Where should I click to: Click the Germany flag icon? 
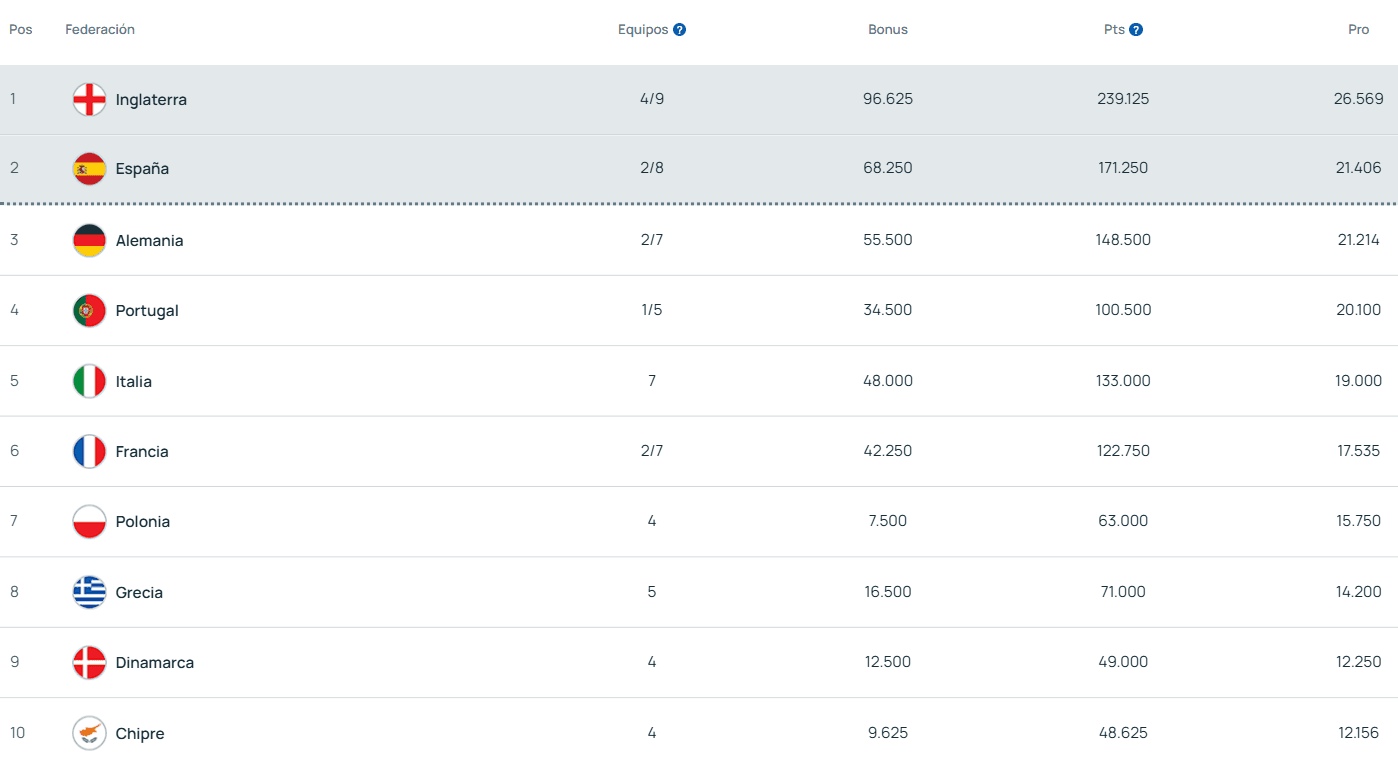89,241
